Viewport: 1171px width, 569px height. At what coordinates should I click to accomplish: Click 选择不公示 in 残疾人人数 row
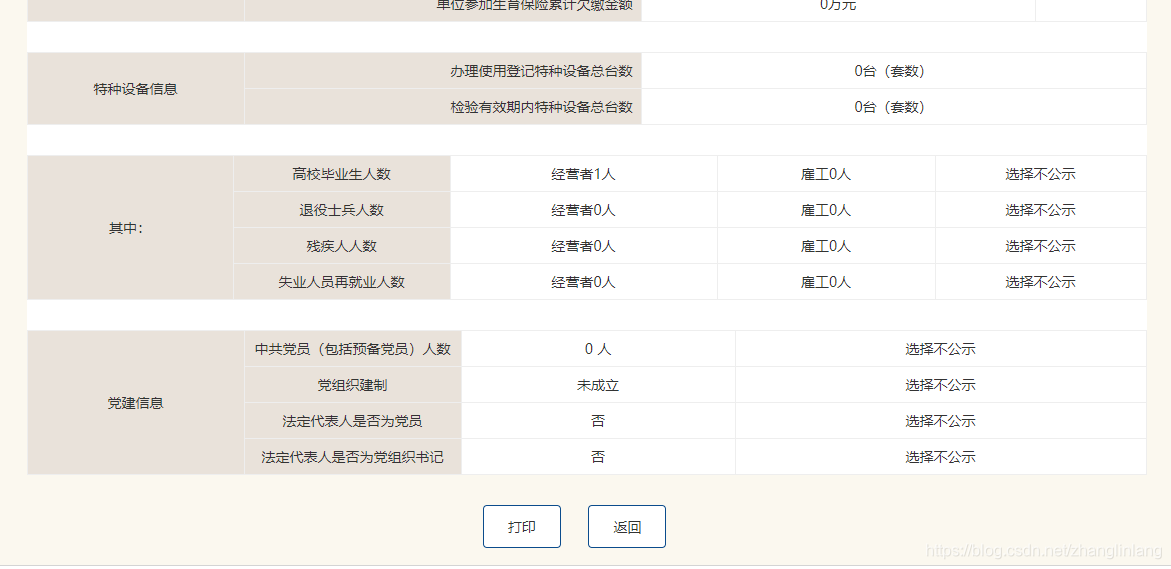tap(1040, 246)
